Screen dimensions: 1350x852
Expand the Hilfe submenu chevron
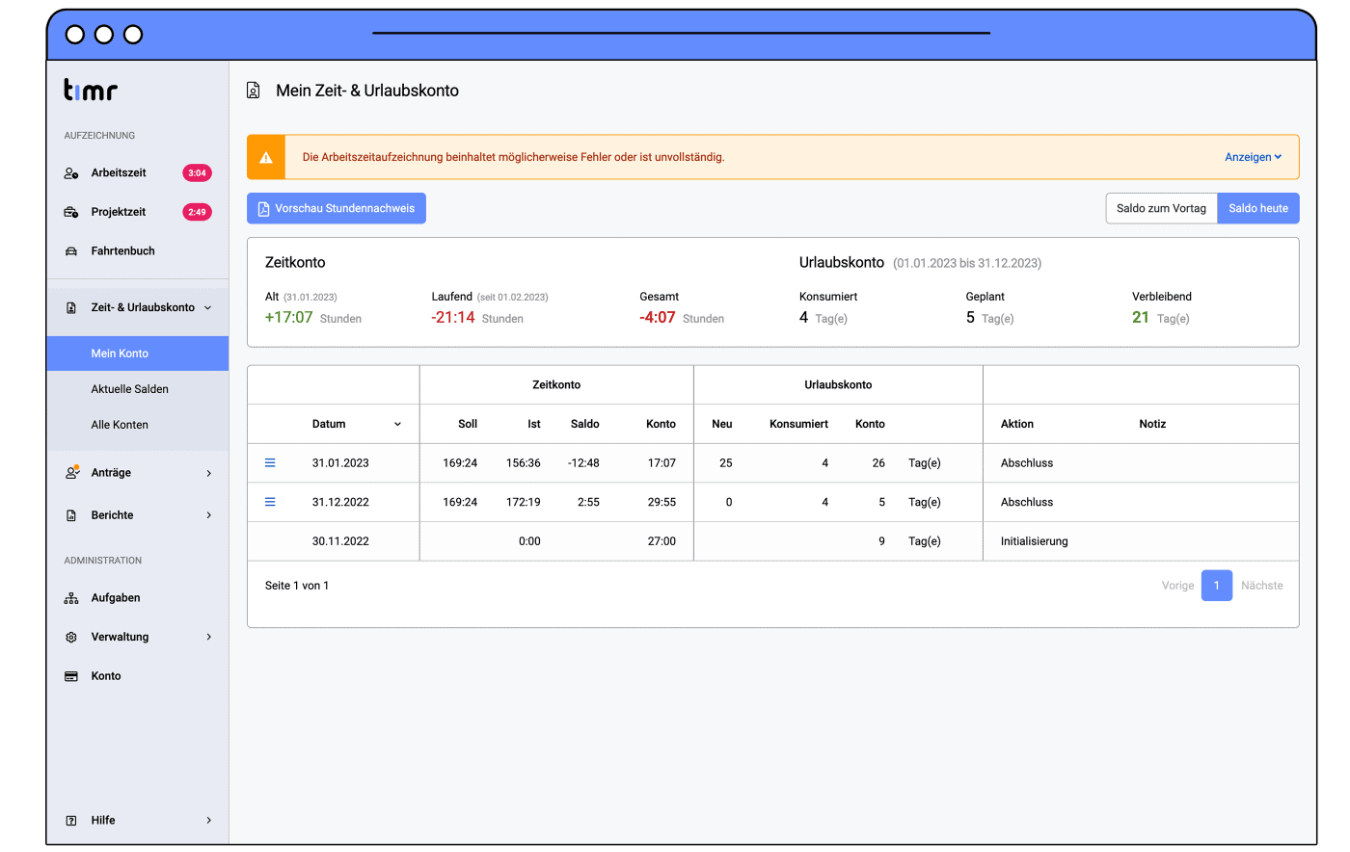208,820
